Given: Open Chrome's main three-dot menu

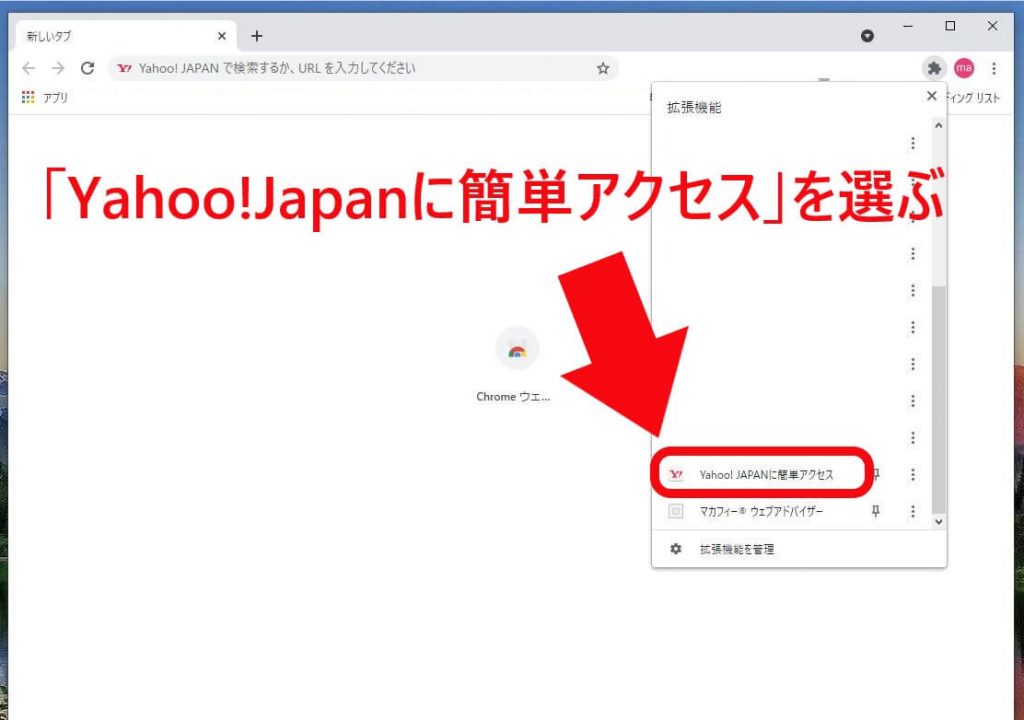Looking at the screenshot, I should tap(993, 68).
